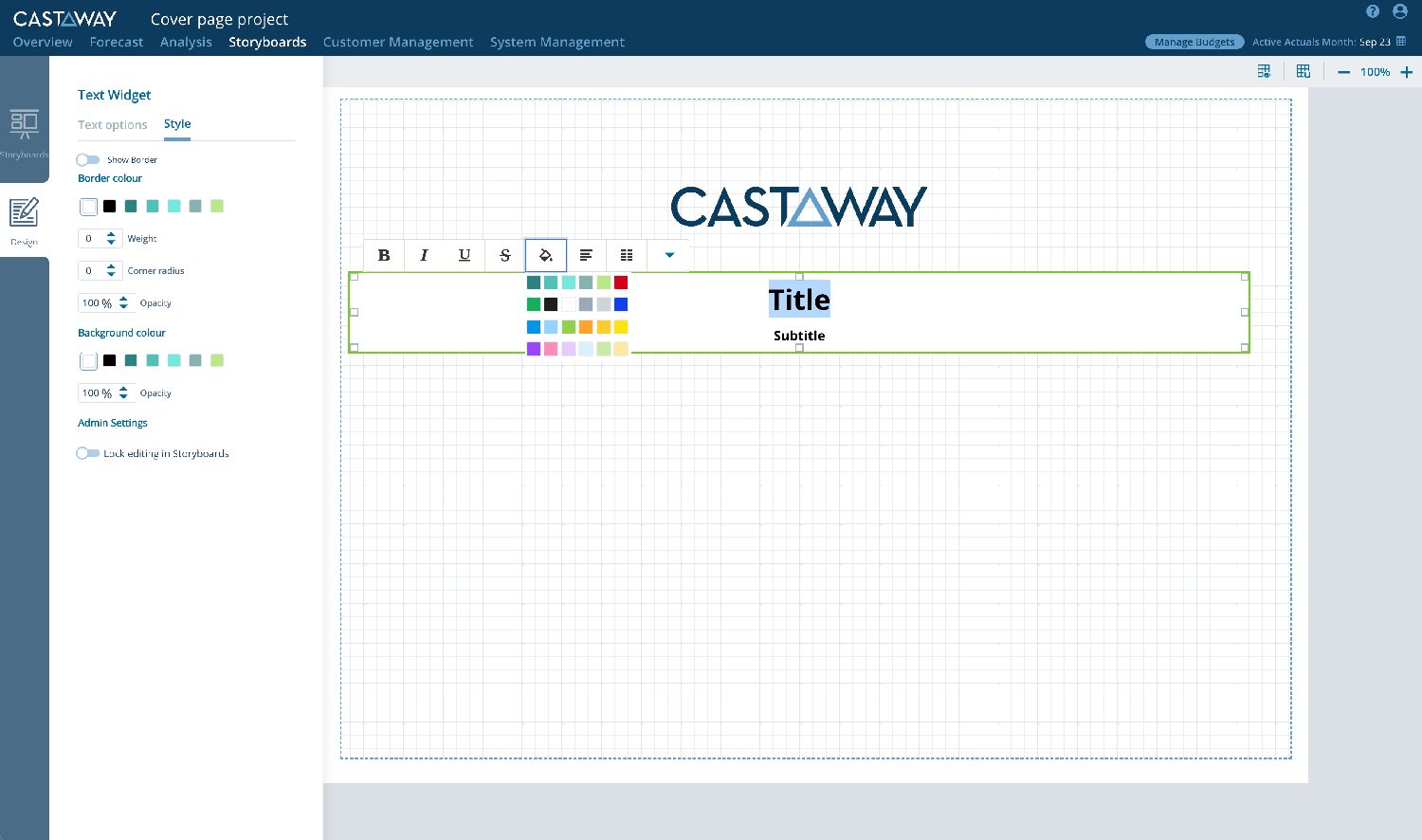The height and width of the screenshot is (840, 1422).
Task: Increase border Opacity with up arrow
Action: [x=123, y=299]
